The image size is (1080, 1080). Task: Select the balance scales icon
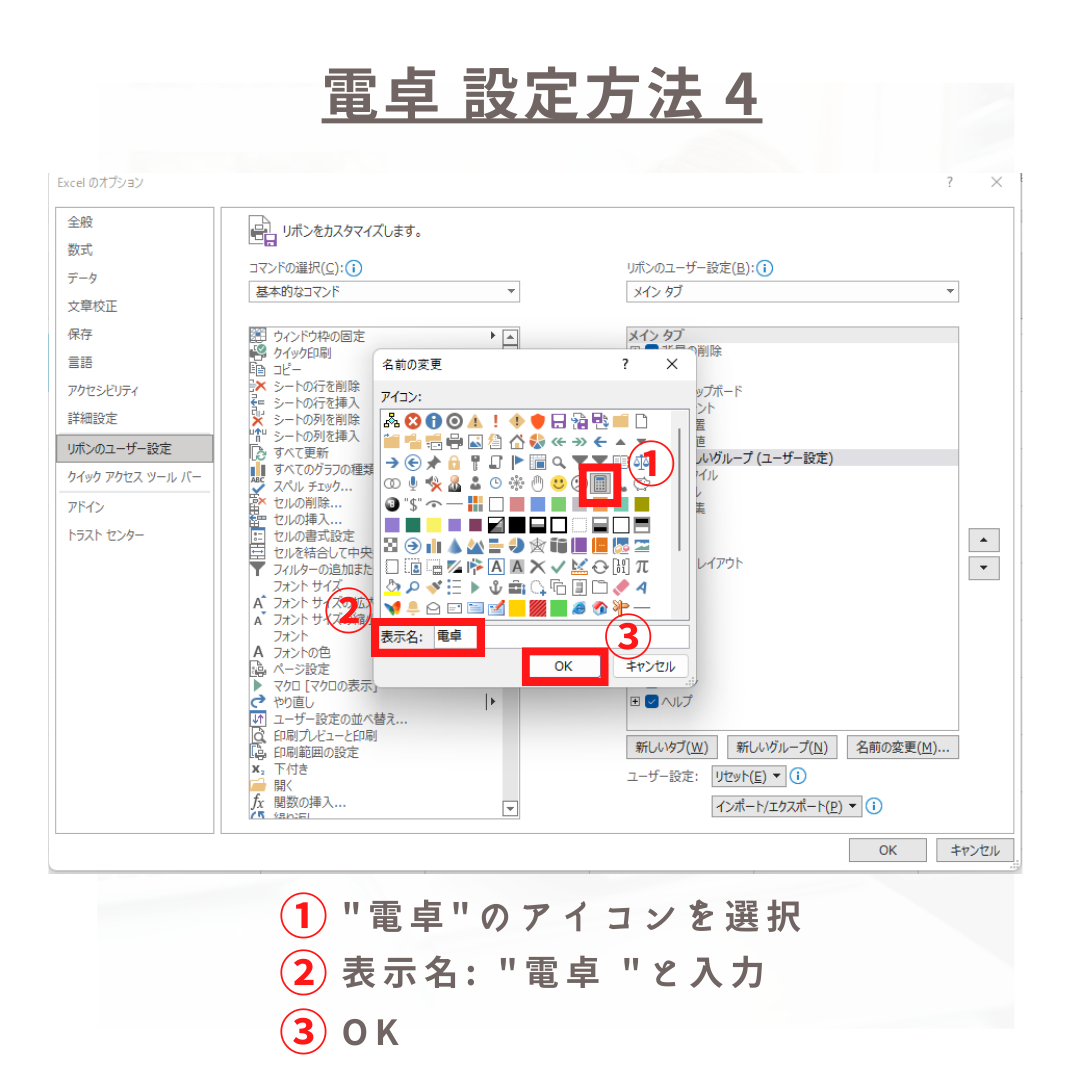(x=641, y=463)
